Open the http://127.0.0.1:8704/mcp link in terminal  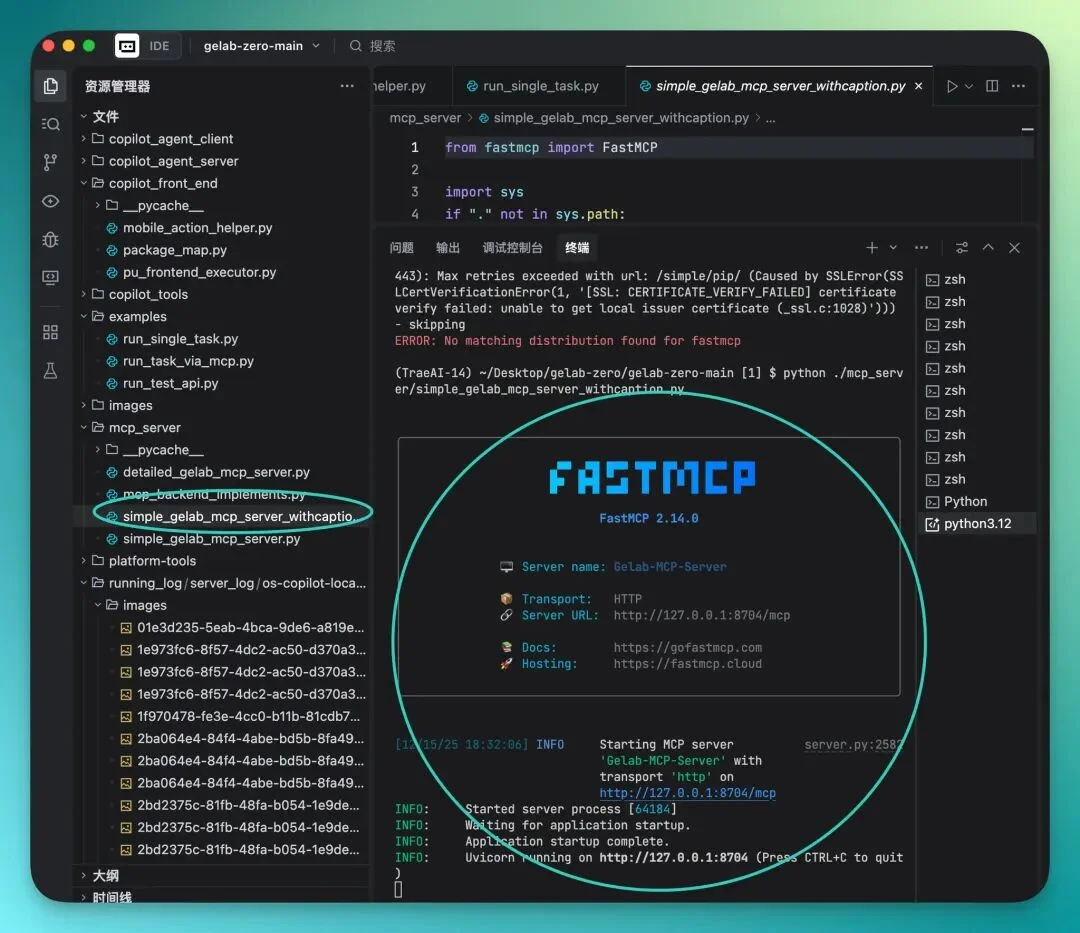(687, 793)
